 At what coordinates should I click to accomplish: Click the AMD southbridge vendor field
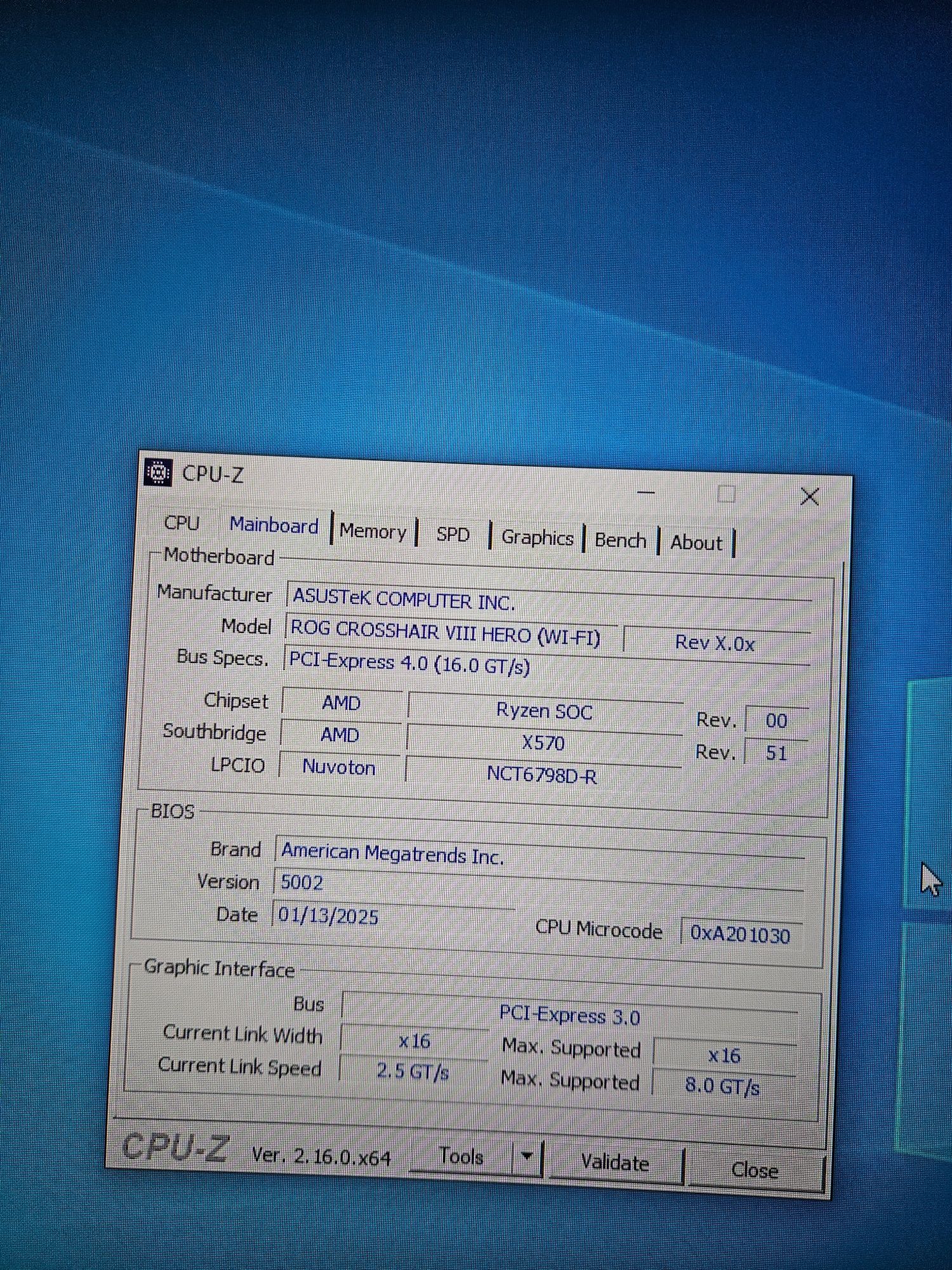pyautogui.click(x=340, y=735)
